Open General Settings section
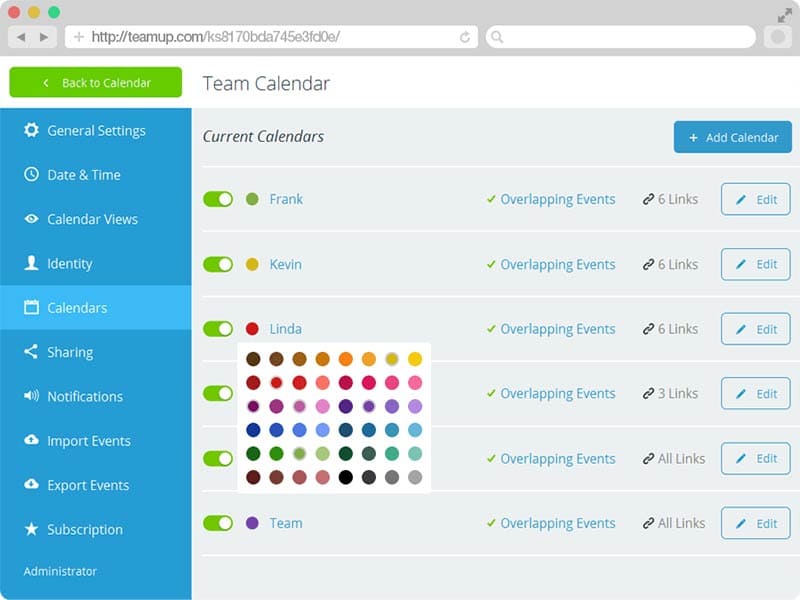The height and width of the screenshot is (600, 800). point(95,130)
